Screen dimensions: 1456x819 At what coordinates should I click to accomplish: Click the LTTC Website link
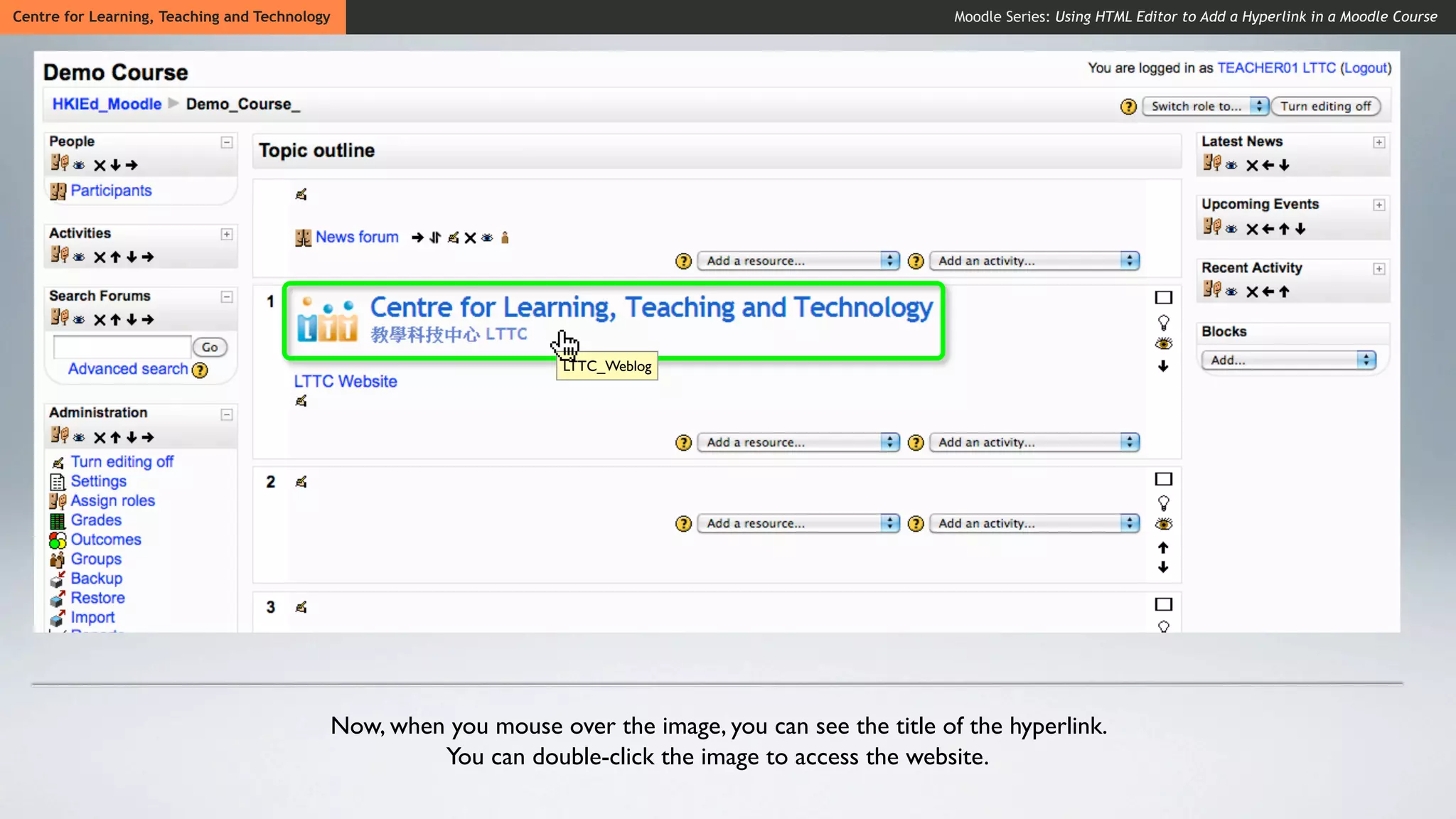tap(346, 381)
